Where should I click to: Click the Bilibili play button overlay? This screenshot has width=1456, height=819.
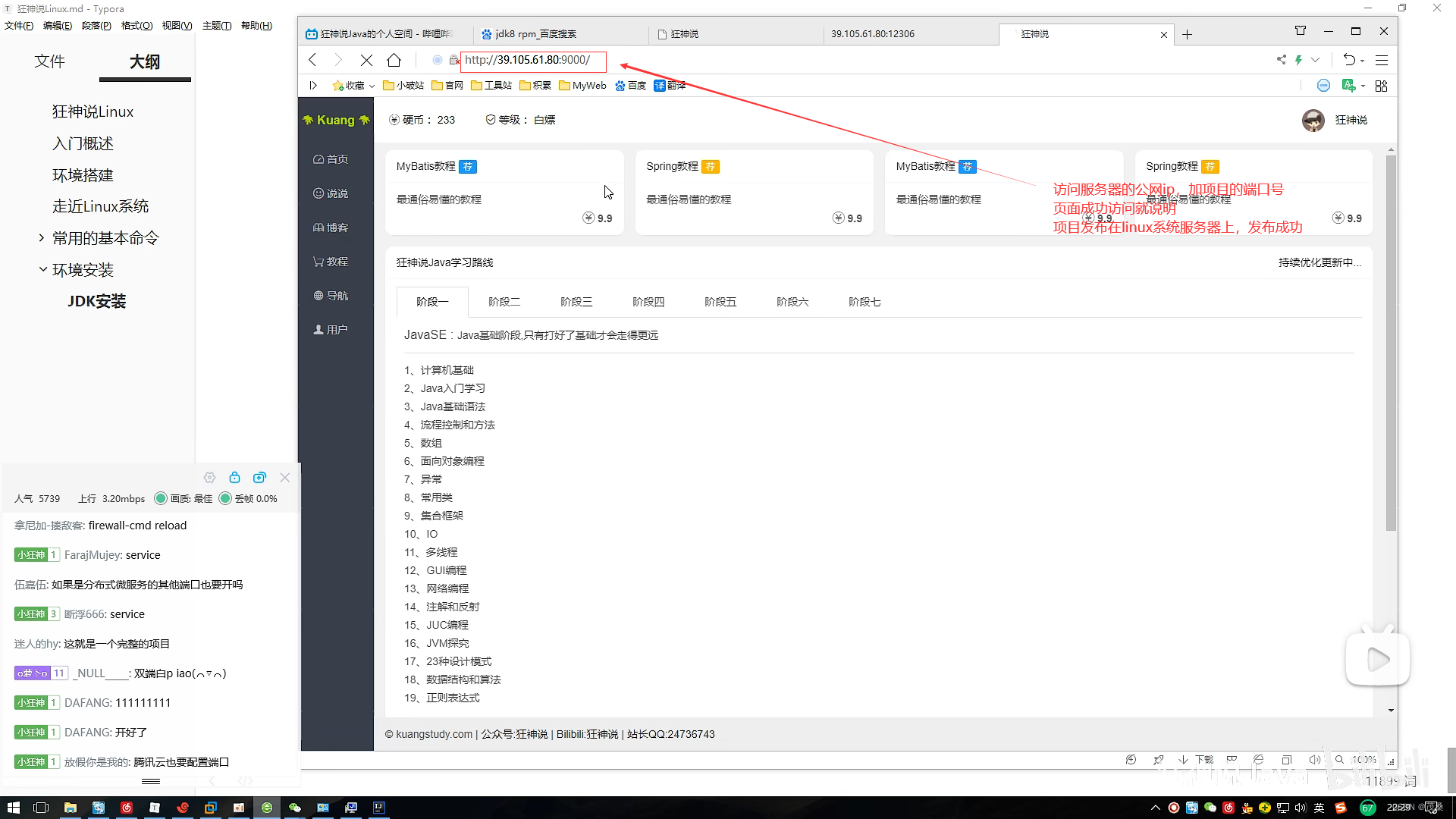tap(1377, 659)
